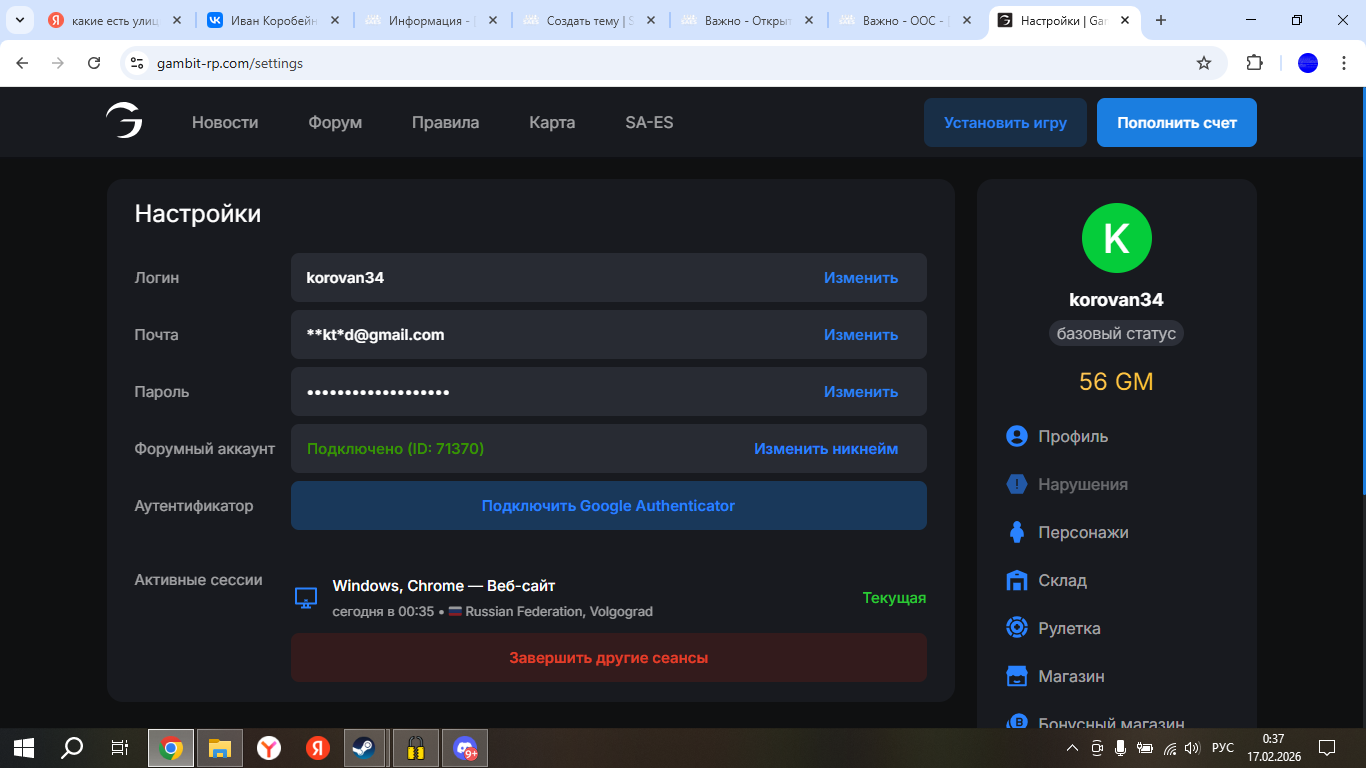
Task: Expand the tab search dropdown arrow
Action: coord(19,20)
